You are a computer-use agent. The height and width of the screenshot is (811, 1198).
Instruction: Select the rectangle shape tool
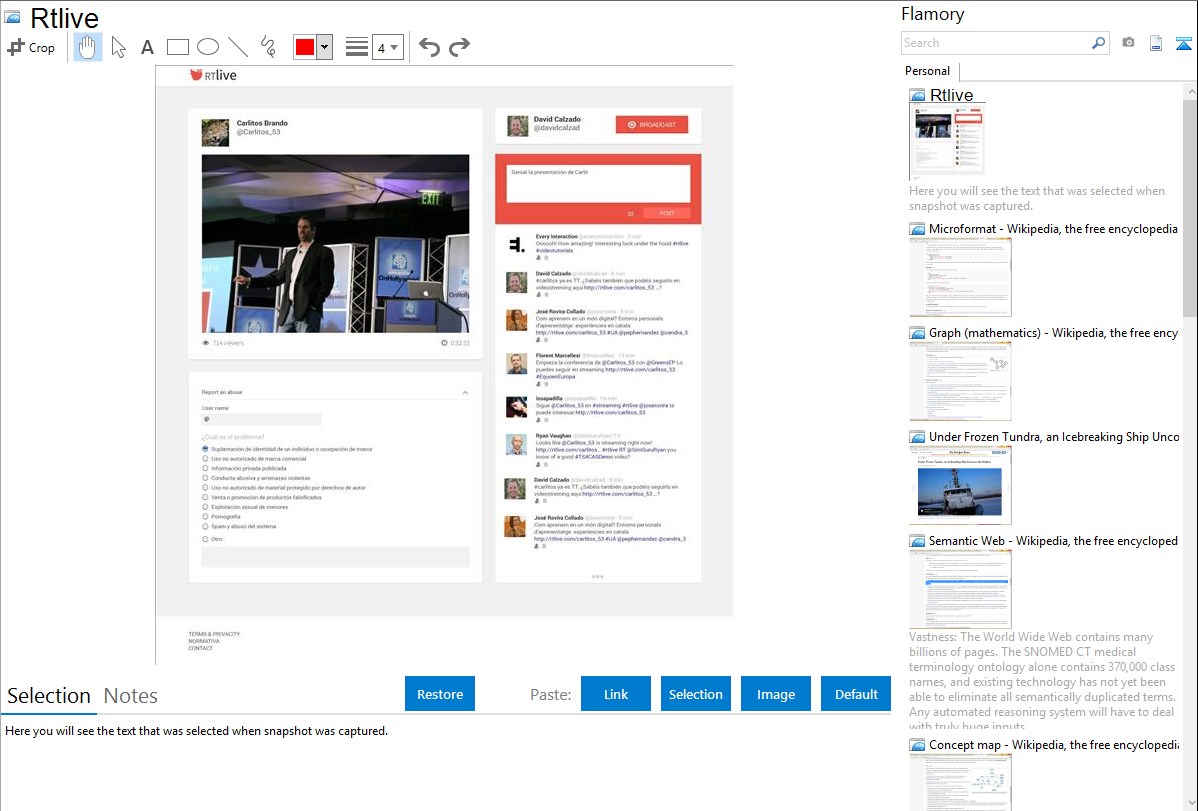(178, 47)
